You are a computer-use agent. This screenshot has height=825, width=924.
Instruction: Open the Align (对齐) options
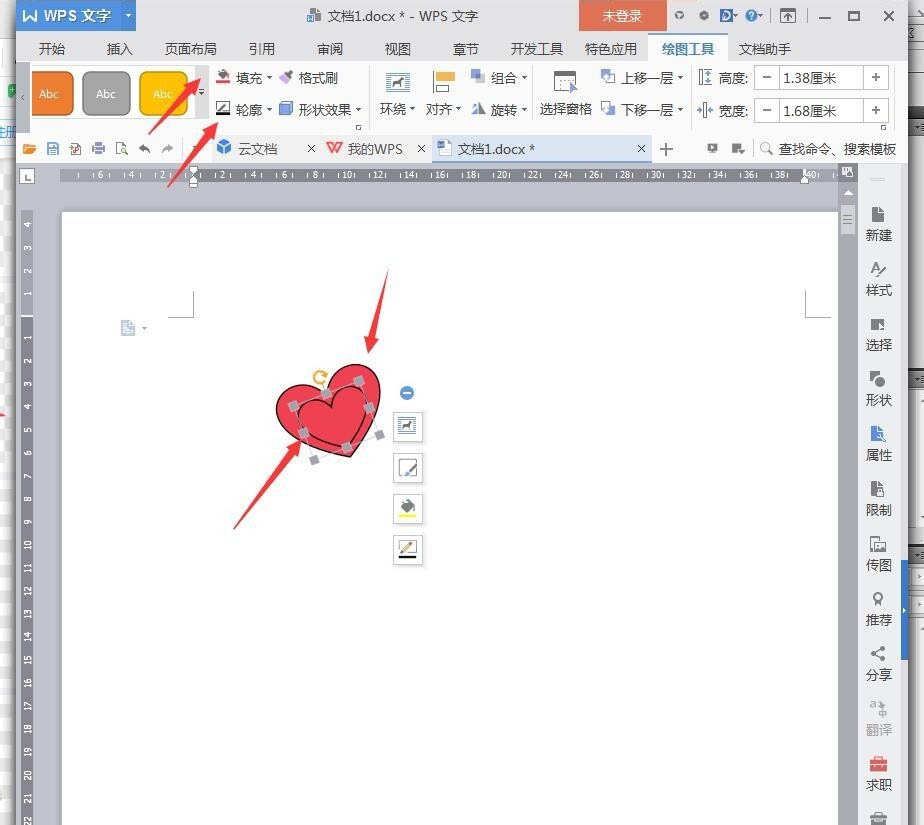(x=443, y=93)
